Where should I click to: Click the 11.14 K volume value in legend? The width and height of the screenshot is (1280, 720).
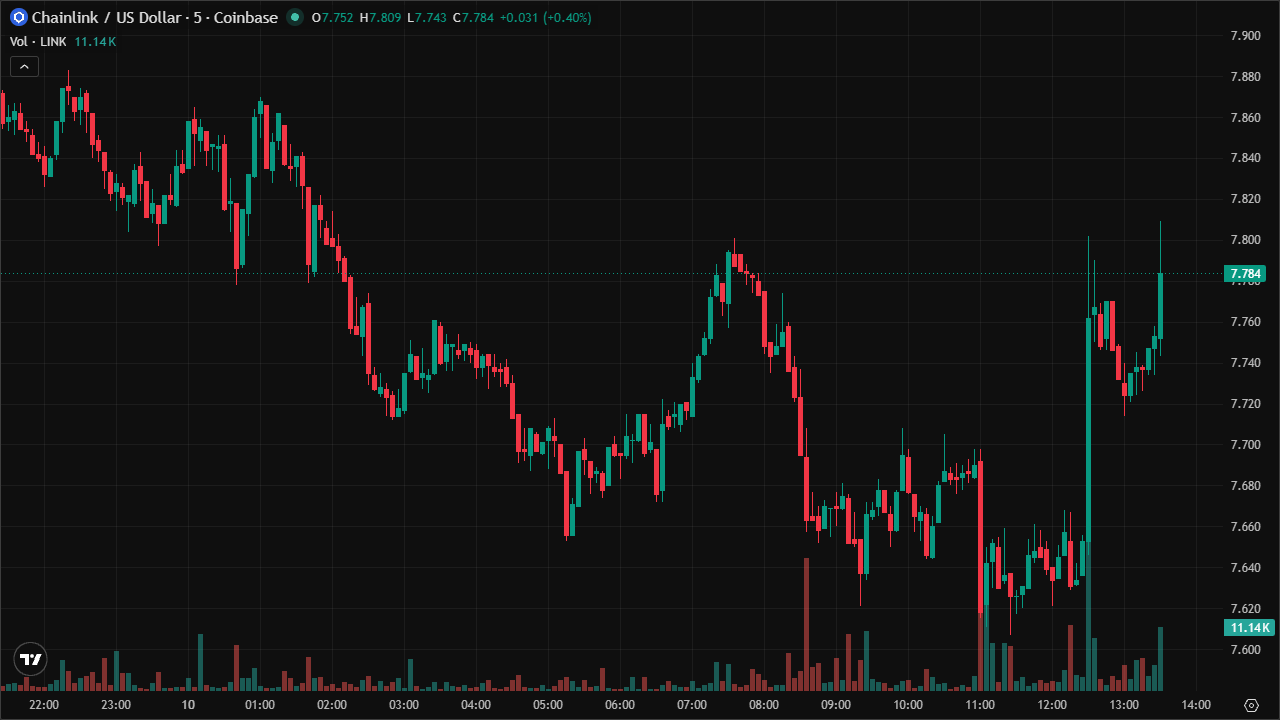(95, 41)
